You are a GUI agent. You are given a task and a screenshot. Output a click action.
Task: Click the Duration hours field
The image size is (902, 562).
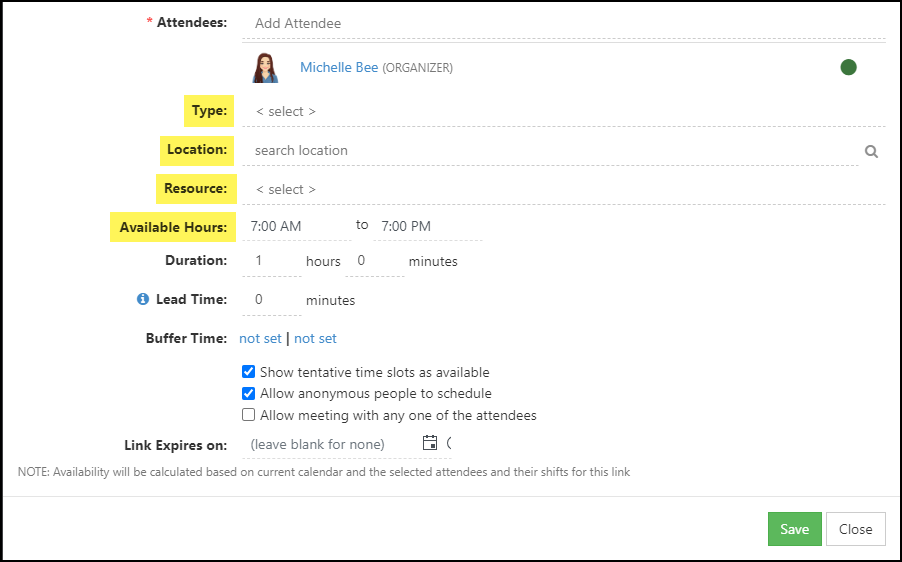[272, 261]
